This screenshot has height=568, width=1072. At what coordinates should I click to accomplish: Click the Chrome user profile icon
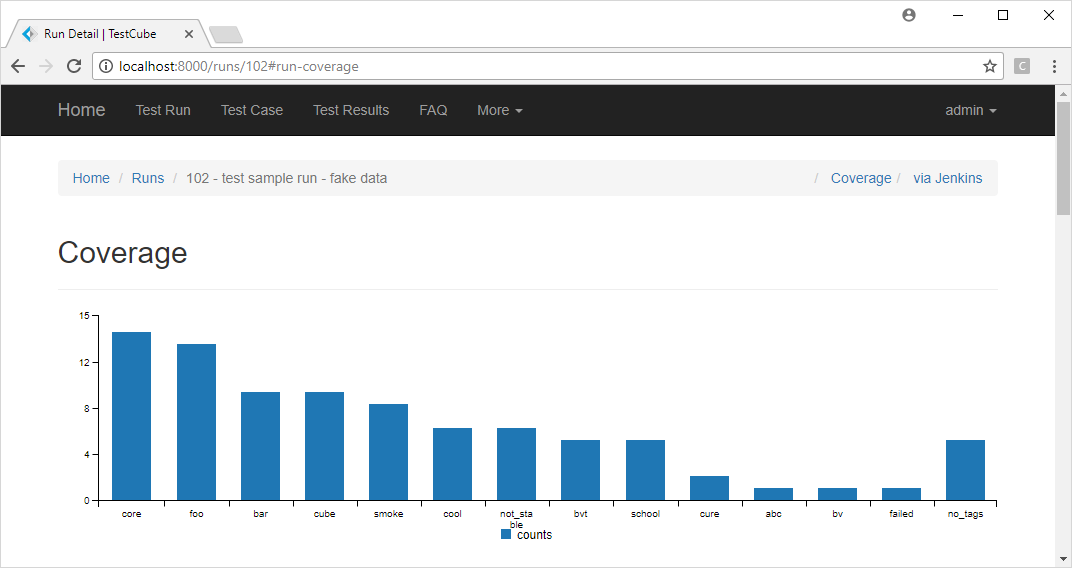pos(909,15)
